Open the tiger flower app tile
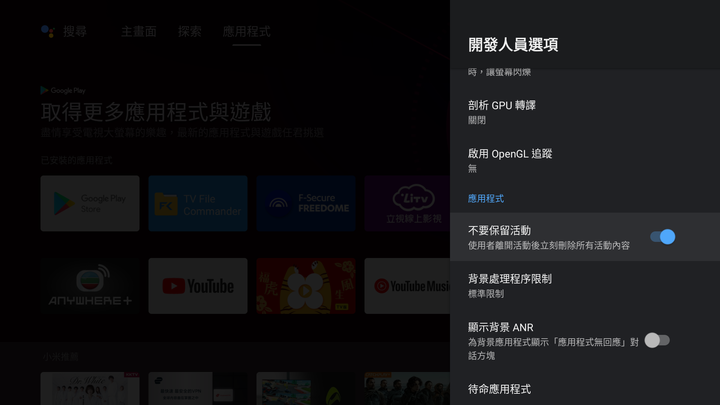The height and width of the screenshot is (405, 720). [306, 286]
